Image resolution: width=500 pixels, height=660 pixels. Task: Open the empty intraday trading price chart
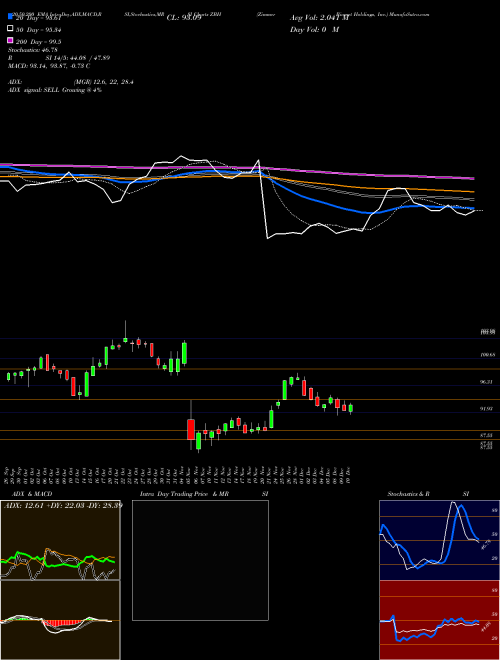200,560
